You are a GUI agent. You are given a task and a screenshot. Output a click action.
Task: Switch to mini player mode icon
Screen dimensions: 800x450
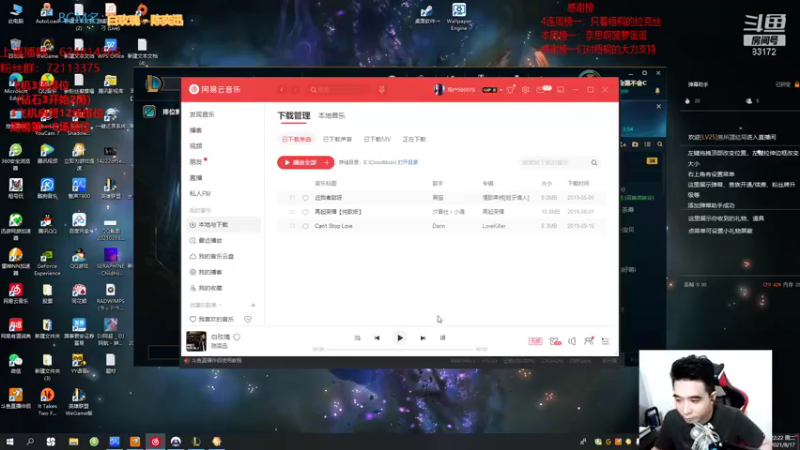pyautogui.click(x=561, y=90)
